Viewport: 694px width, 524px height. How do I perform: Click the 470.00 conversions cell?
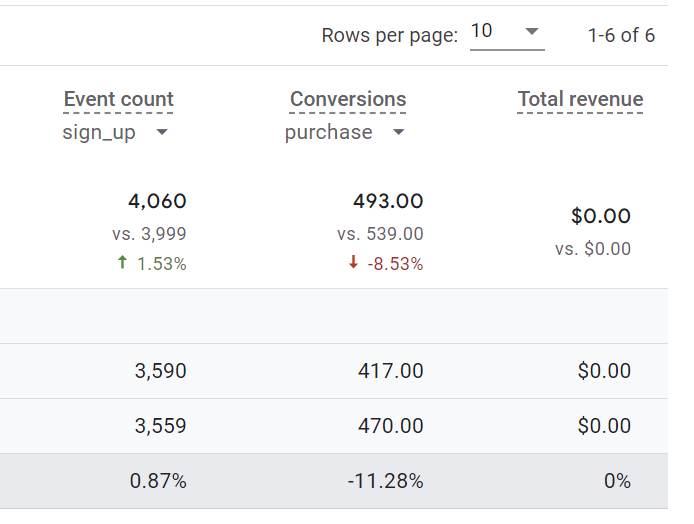coord(390,426)
